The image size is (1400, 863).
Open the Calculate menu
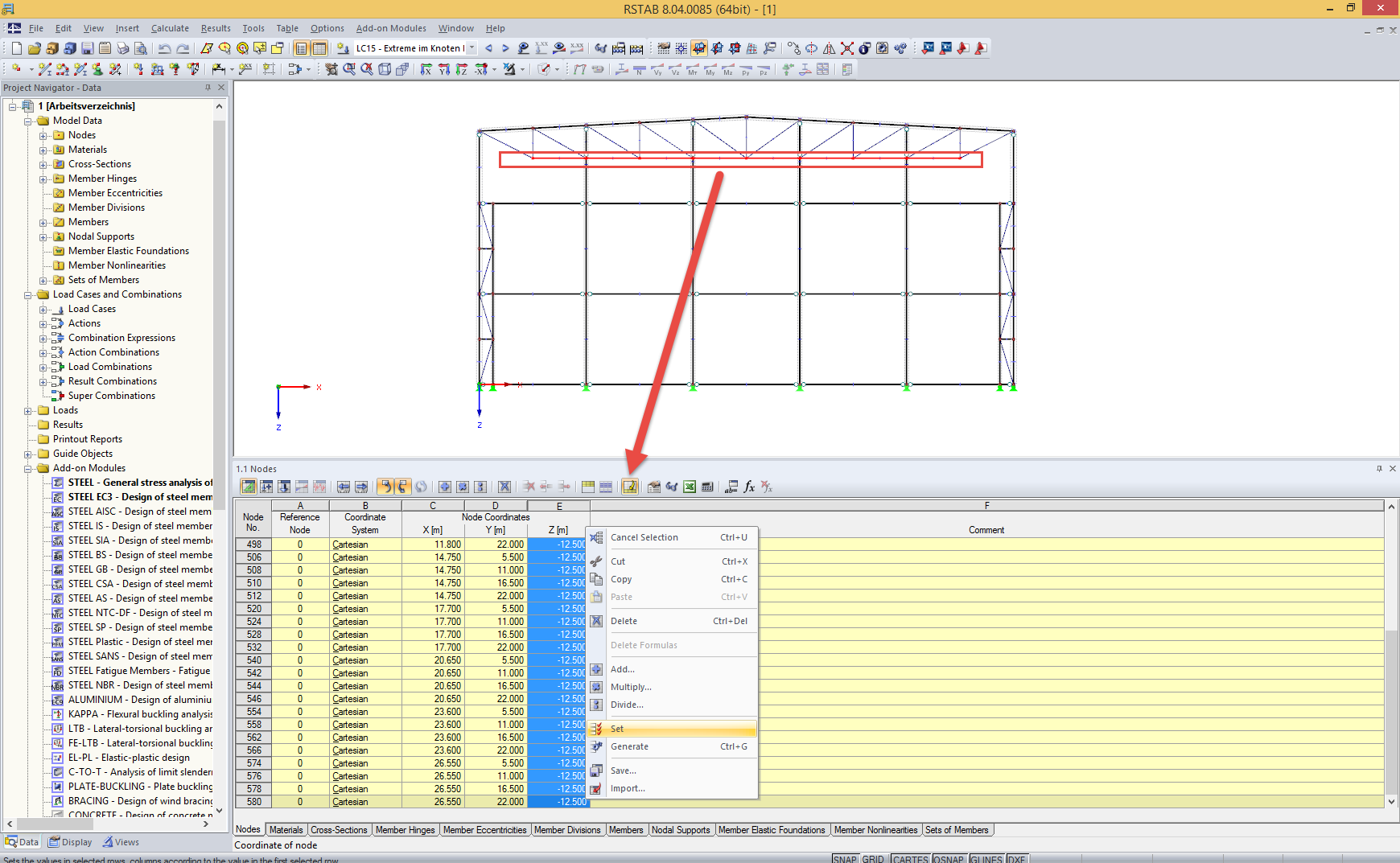click(x=170, y=28)
